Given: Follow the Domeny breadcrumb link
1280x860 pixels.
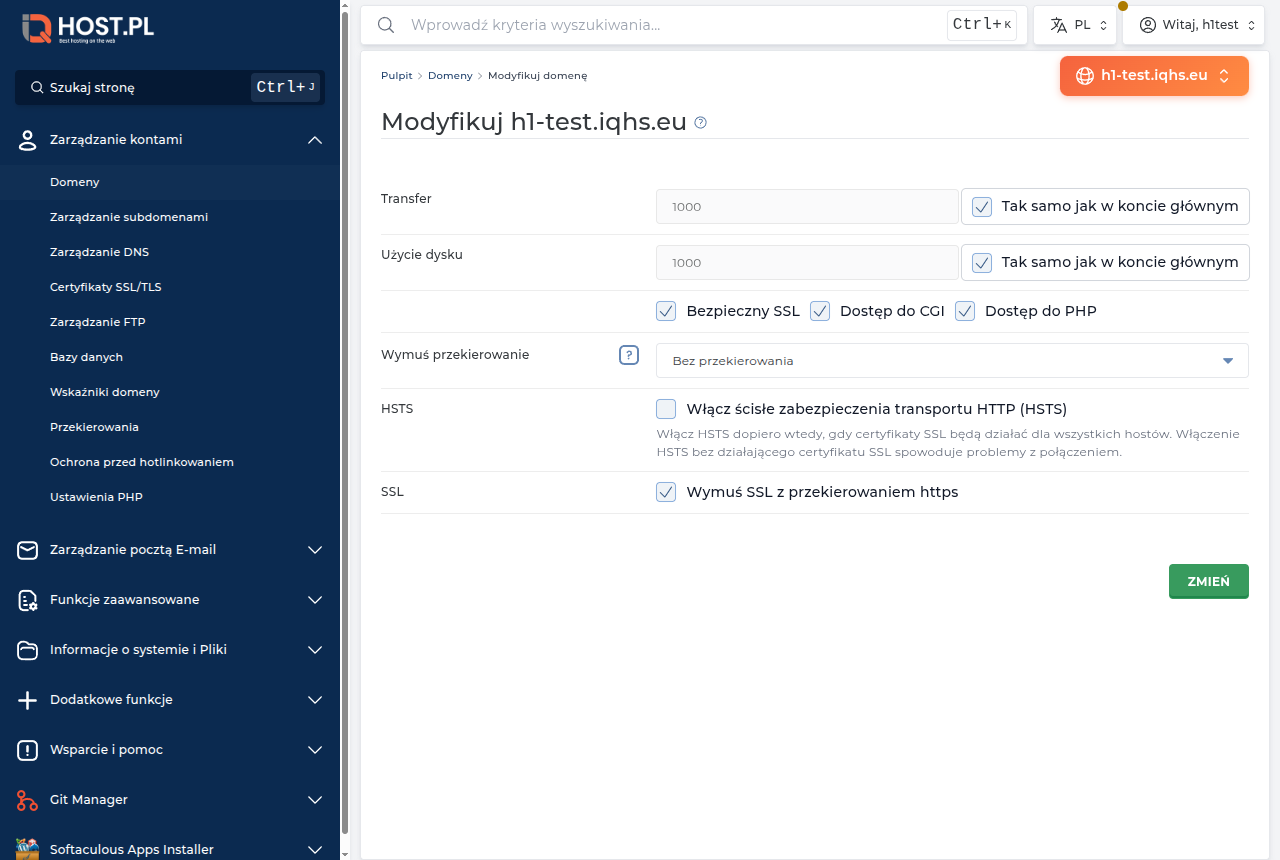Looking at the screenshot, I should click(x=450, y=76).
